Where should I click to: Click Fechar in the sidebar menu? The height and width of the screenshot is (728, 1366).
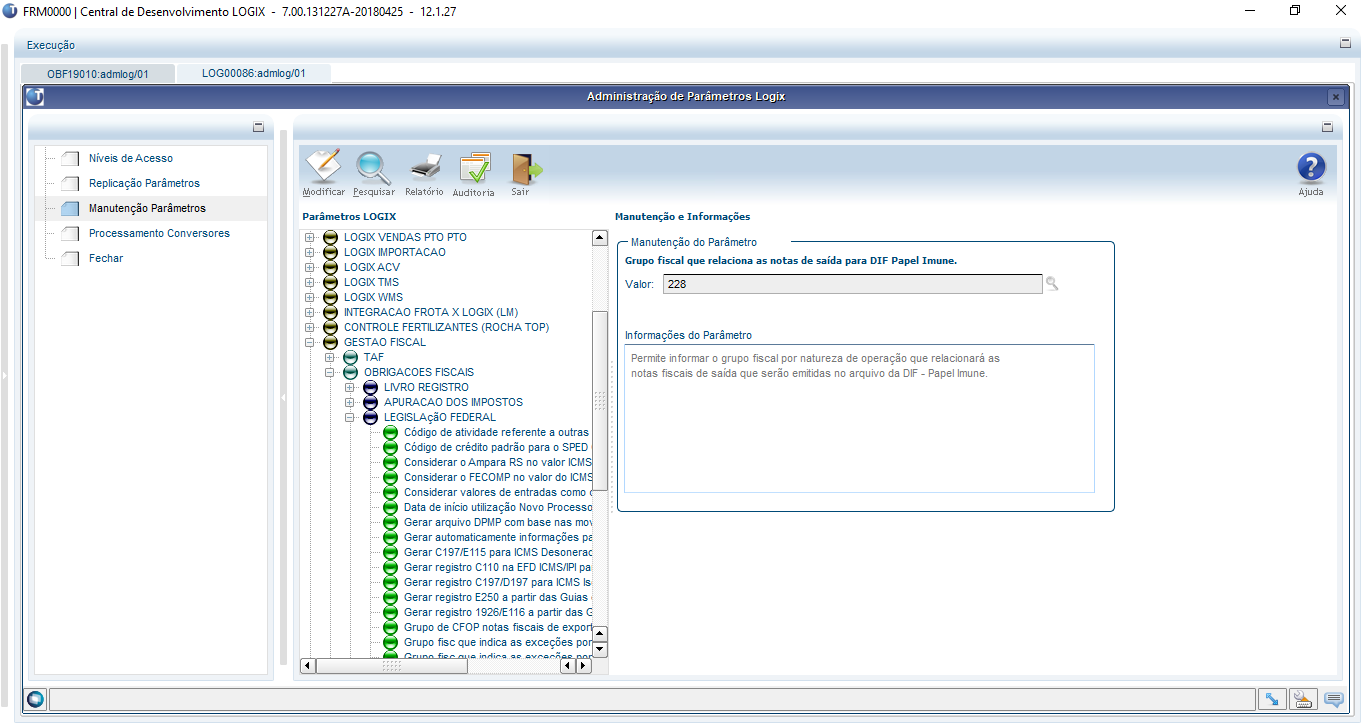106,258
